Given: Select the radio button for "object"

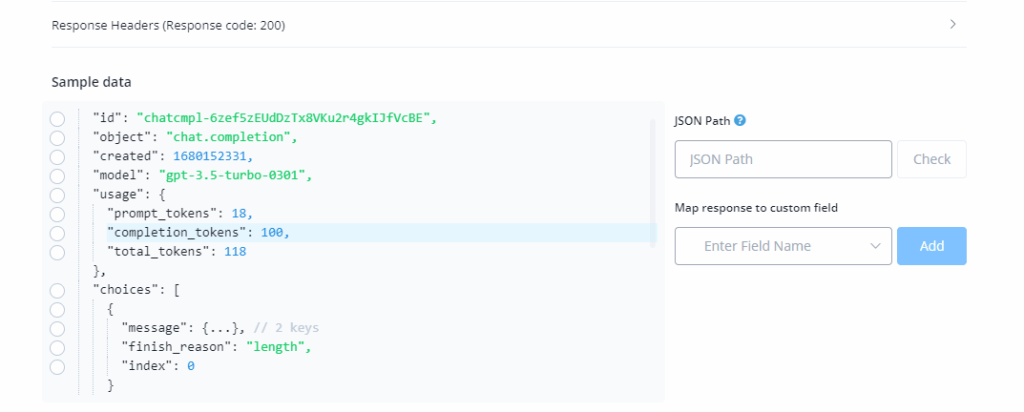Looking at the screenshot, I should tap(57, 138).
